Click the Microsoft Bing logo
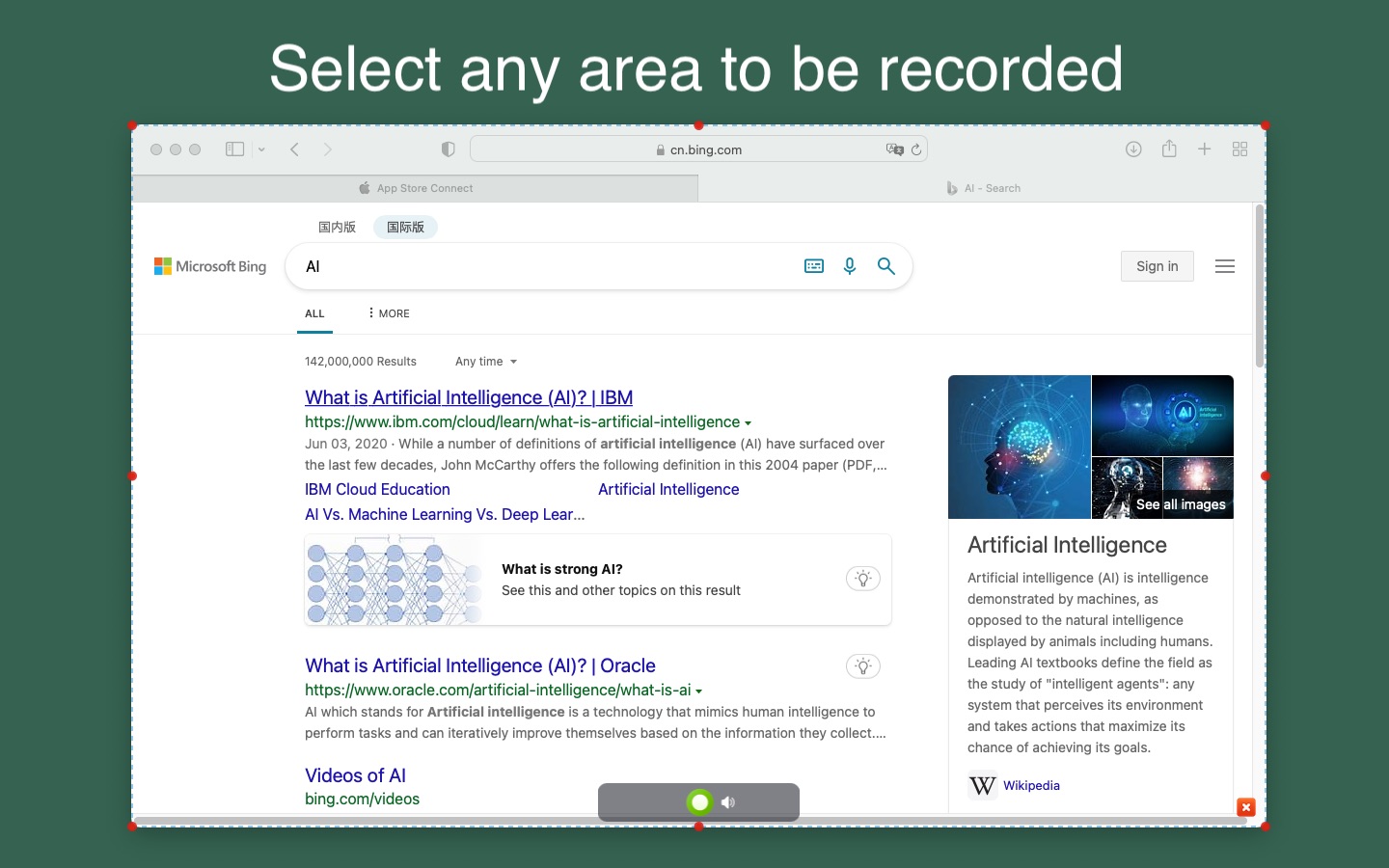 (x=210, y=266)
